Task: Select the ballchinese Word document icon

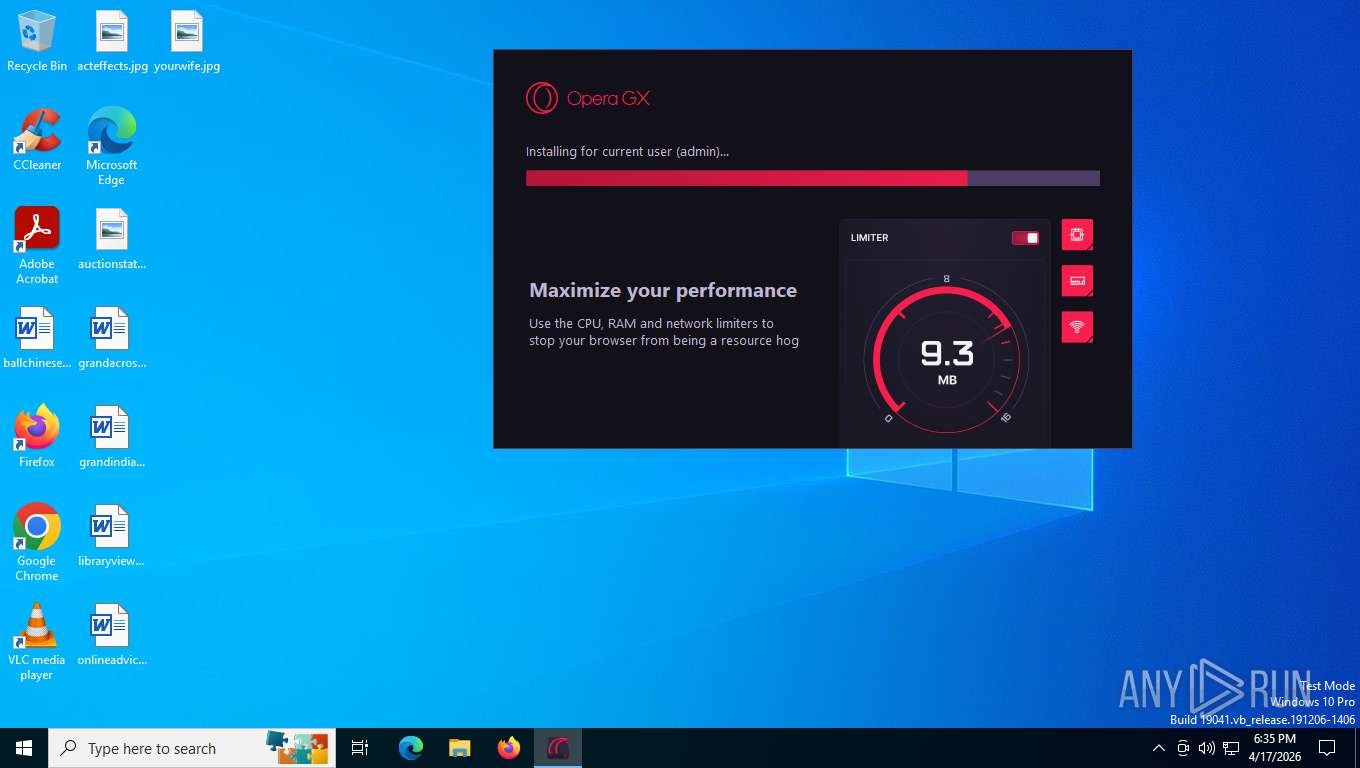Action: tap(37, 339)
